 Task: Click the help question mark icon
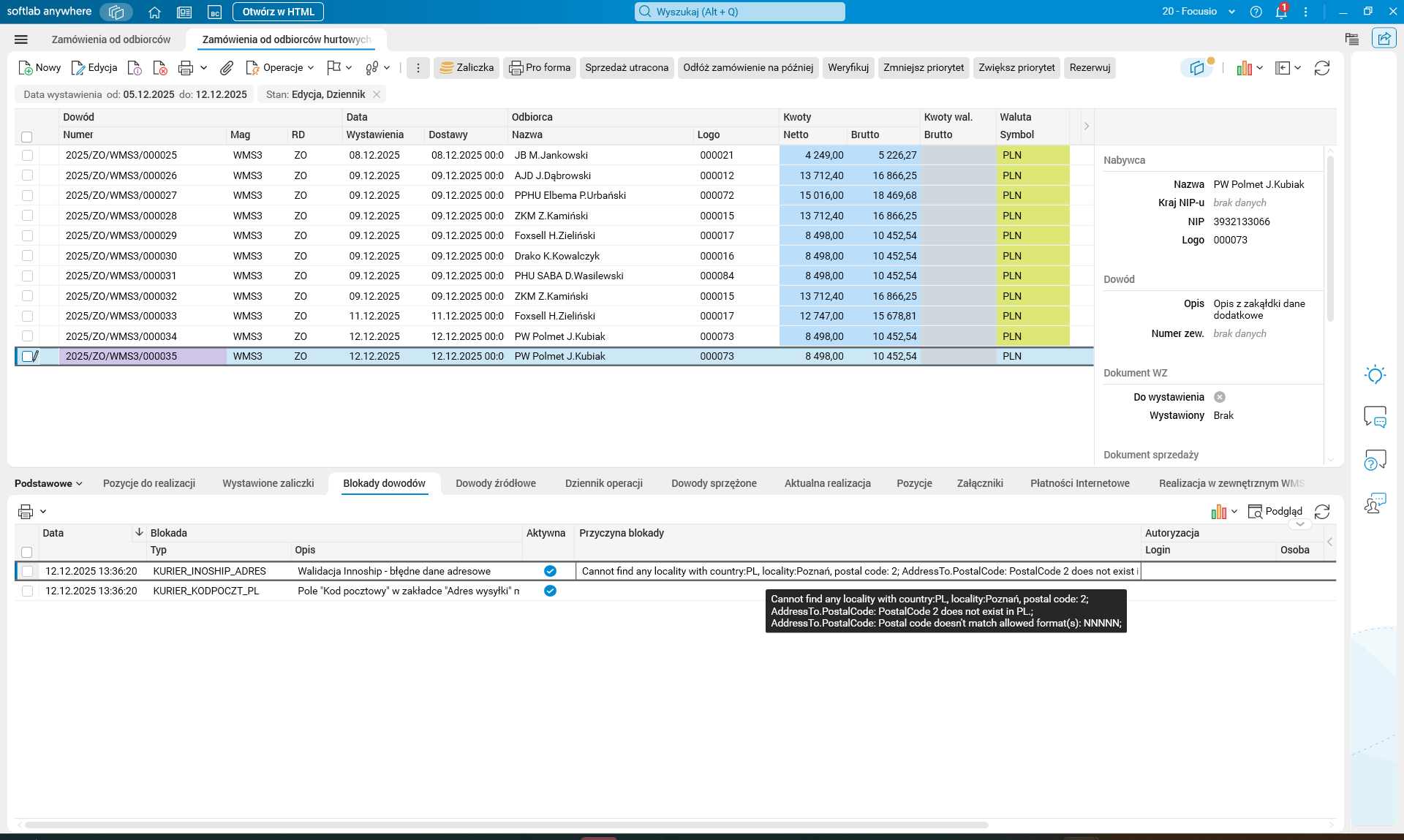point(1256,12)
